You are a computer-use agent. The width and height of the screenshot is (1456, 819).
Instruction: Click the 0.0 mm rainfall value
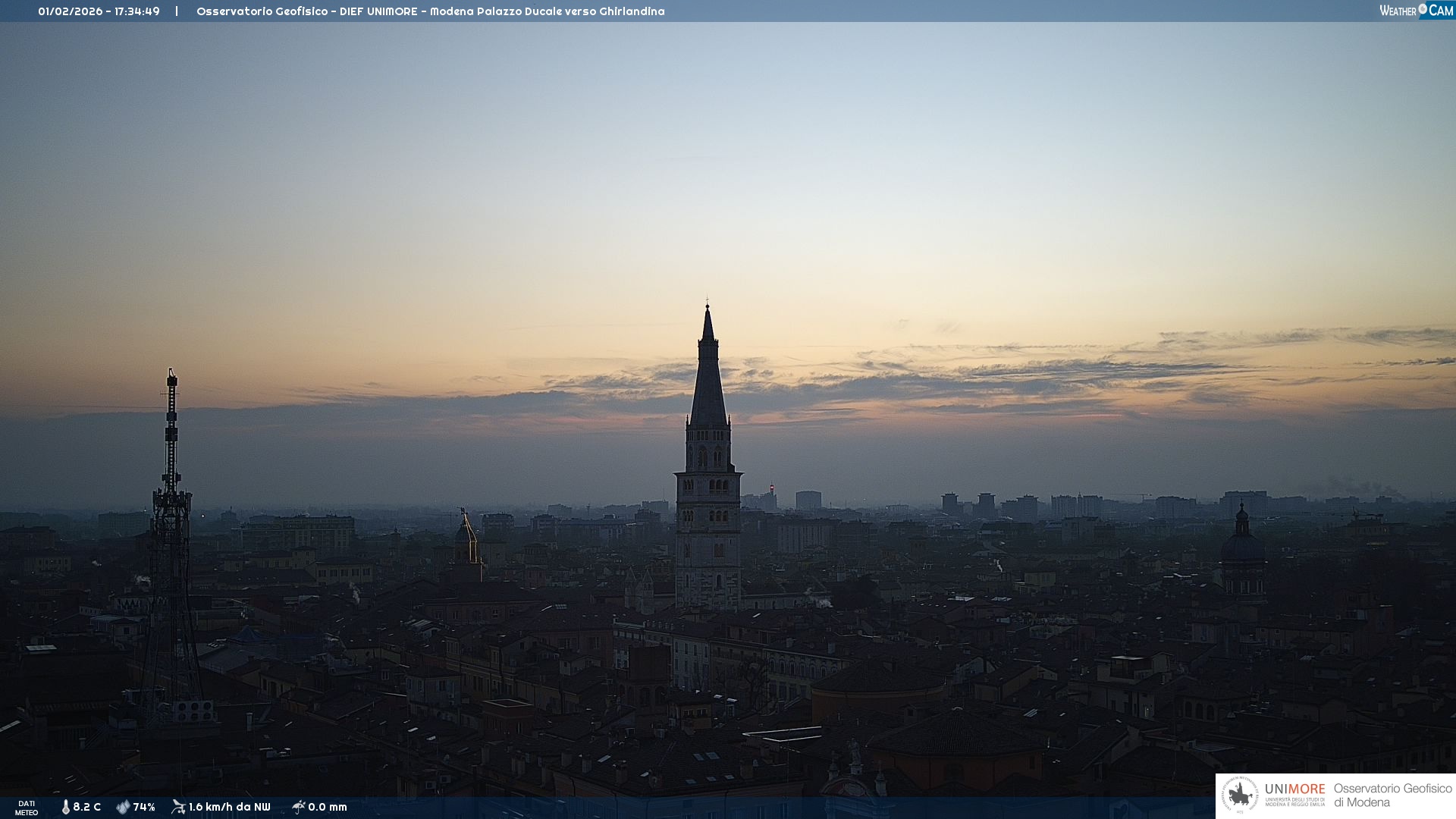pos(328,807)
